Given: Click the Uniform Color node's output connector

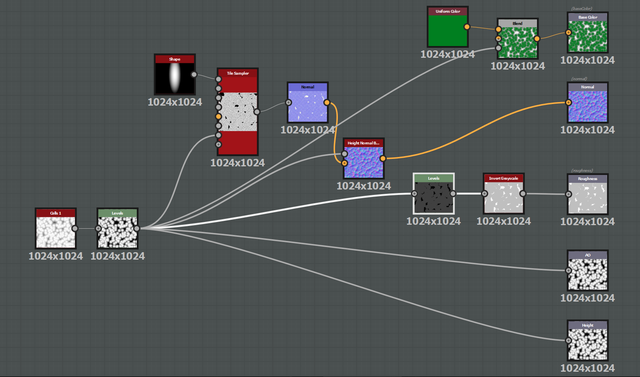Looking at the screenshot, I should click(467, 27).
